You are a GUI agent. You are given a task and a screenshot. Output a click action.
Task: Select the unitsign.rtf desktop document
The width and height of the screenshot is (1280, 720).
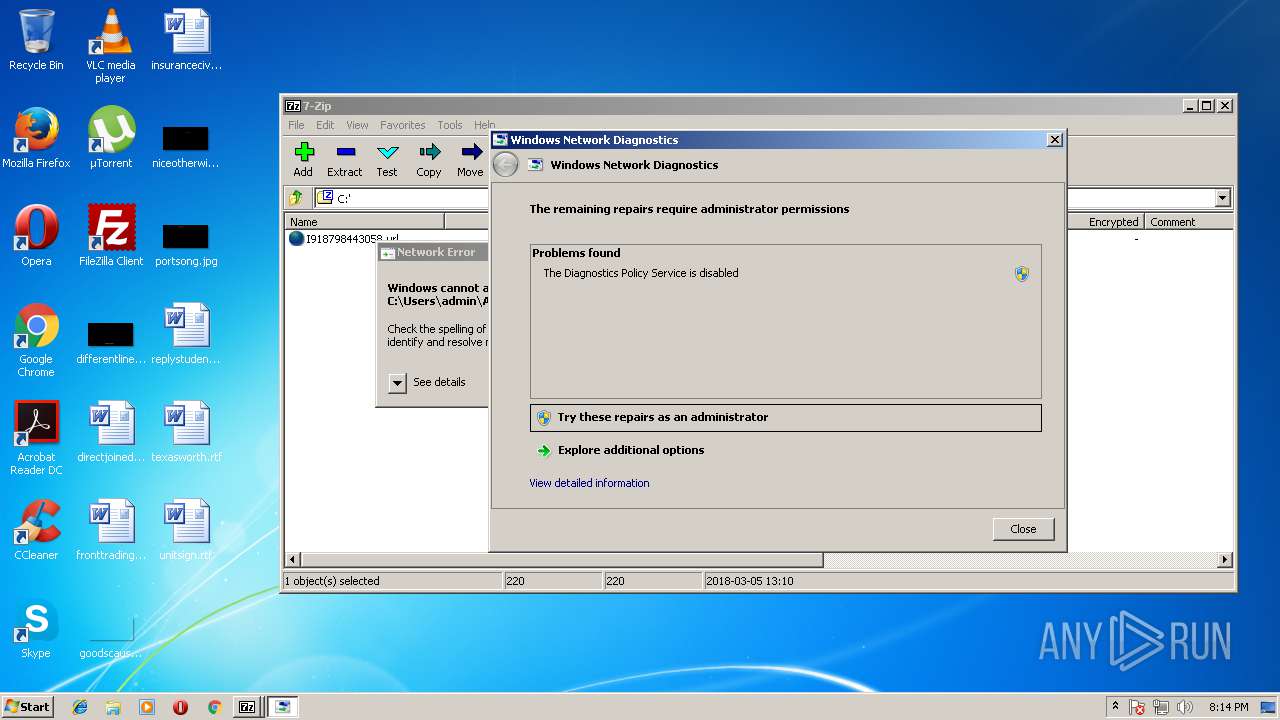186,530
